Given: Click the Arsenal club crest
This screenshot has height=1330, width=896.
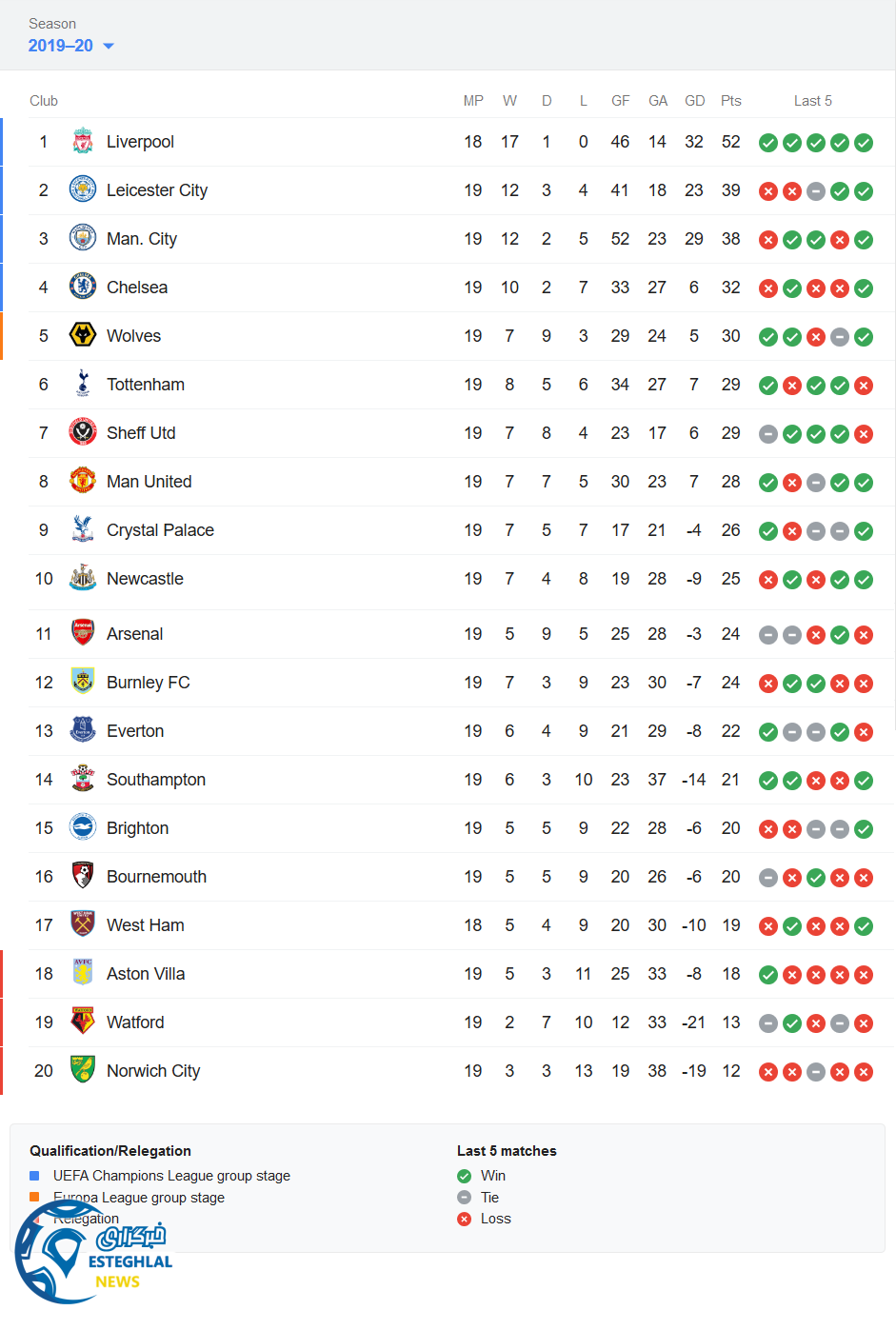Looking at the screenshot, I should (x=83, y=634).
